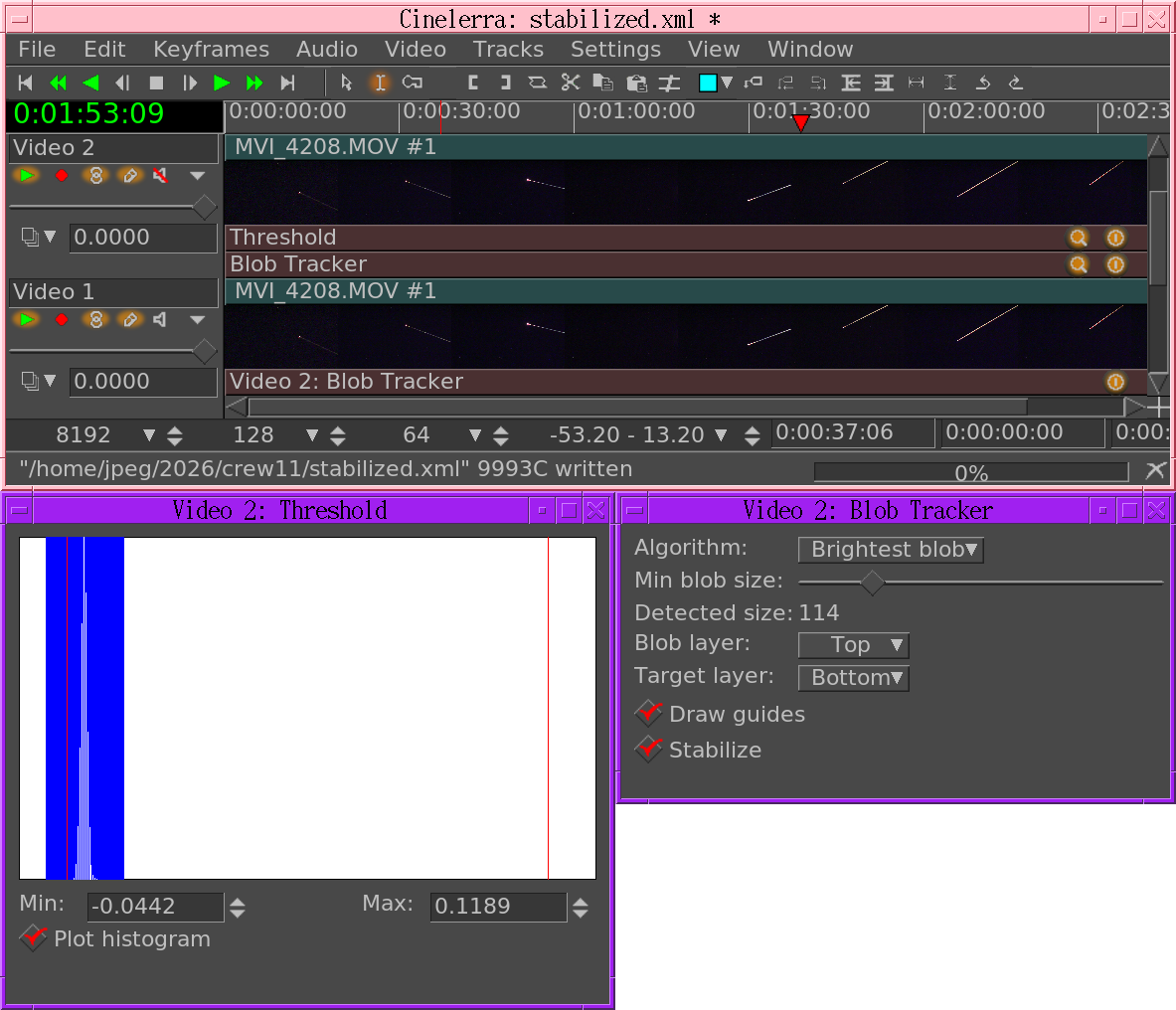Unmute the Video 2 track
Image resolution: width=1176 pixels, height=1010 pixels.
160,176
